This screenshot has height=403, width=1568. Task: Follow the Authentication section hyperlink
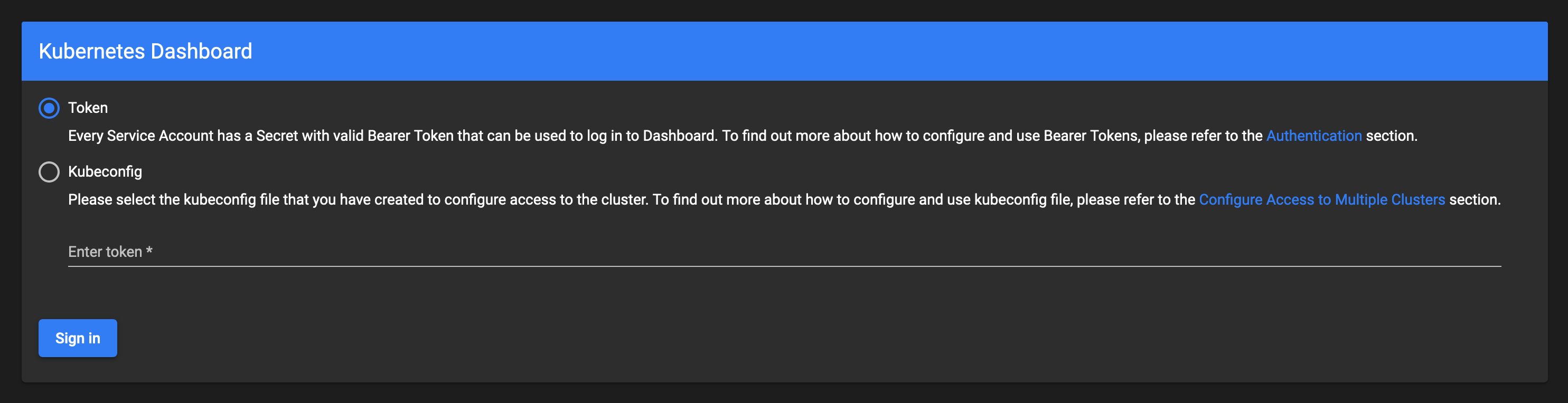(1314, 136)
